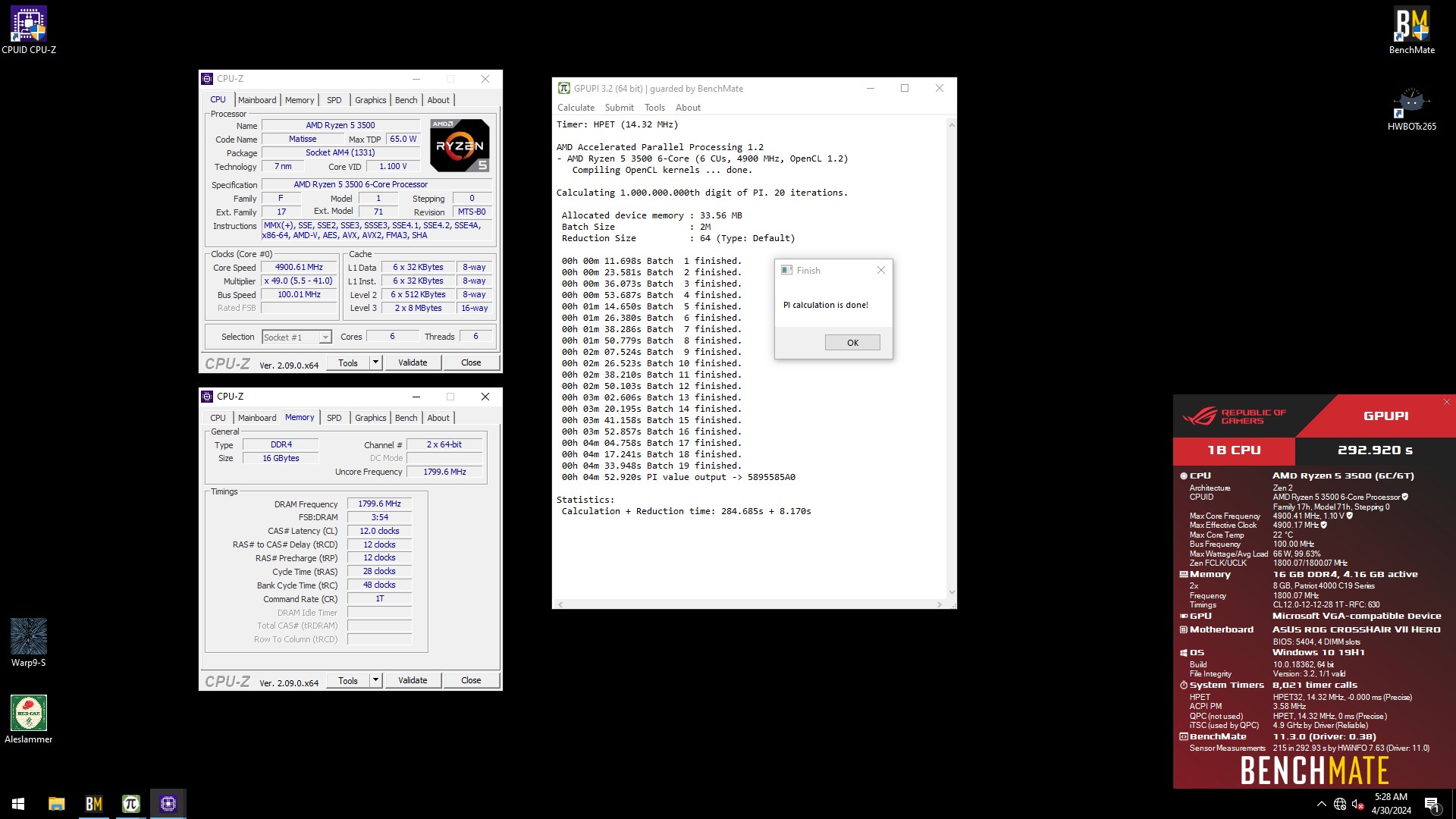
Task: Open Tools dropdown arrow in top CPU-Z
Action: click(375, 362)
